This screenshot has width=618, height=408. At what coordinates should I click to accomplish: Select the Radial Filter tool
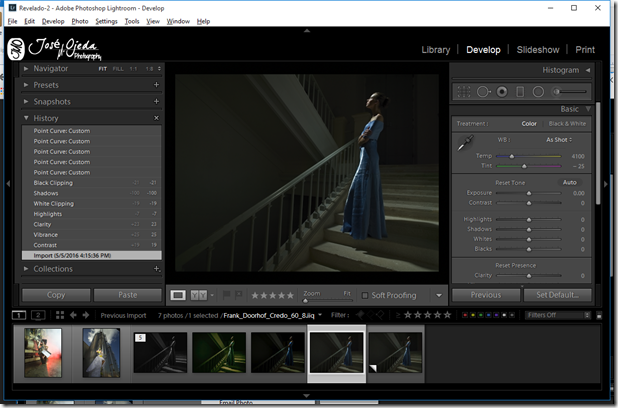538,92
